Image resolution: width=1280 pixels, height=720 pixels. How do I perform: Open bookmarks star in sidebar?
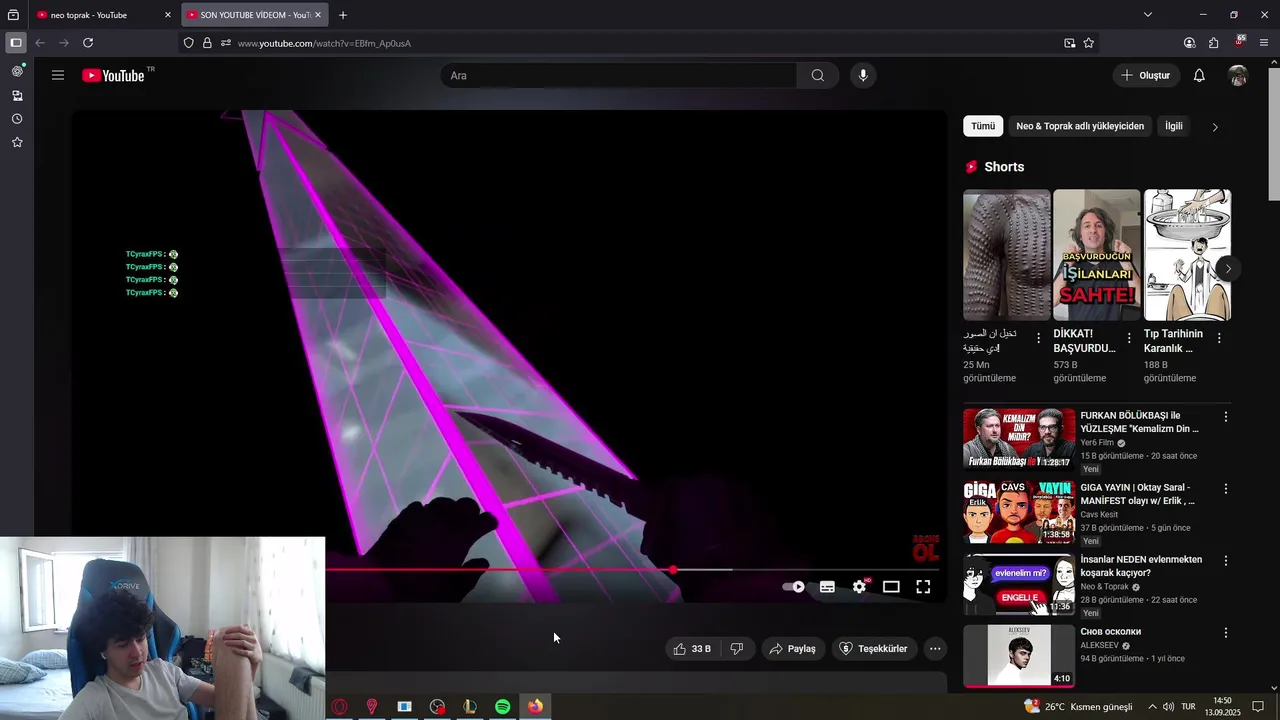pos(17,143)
